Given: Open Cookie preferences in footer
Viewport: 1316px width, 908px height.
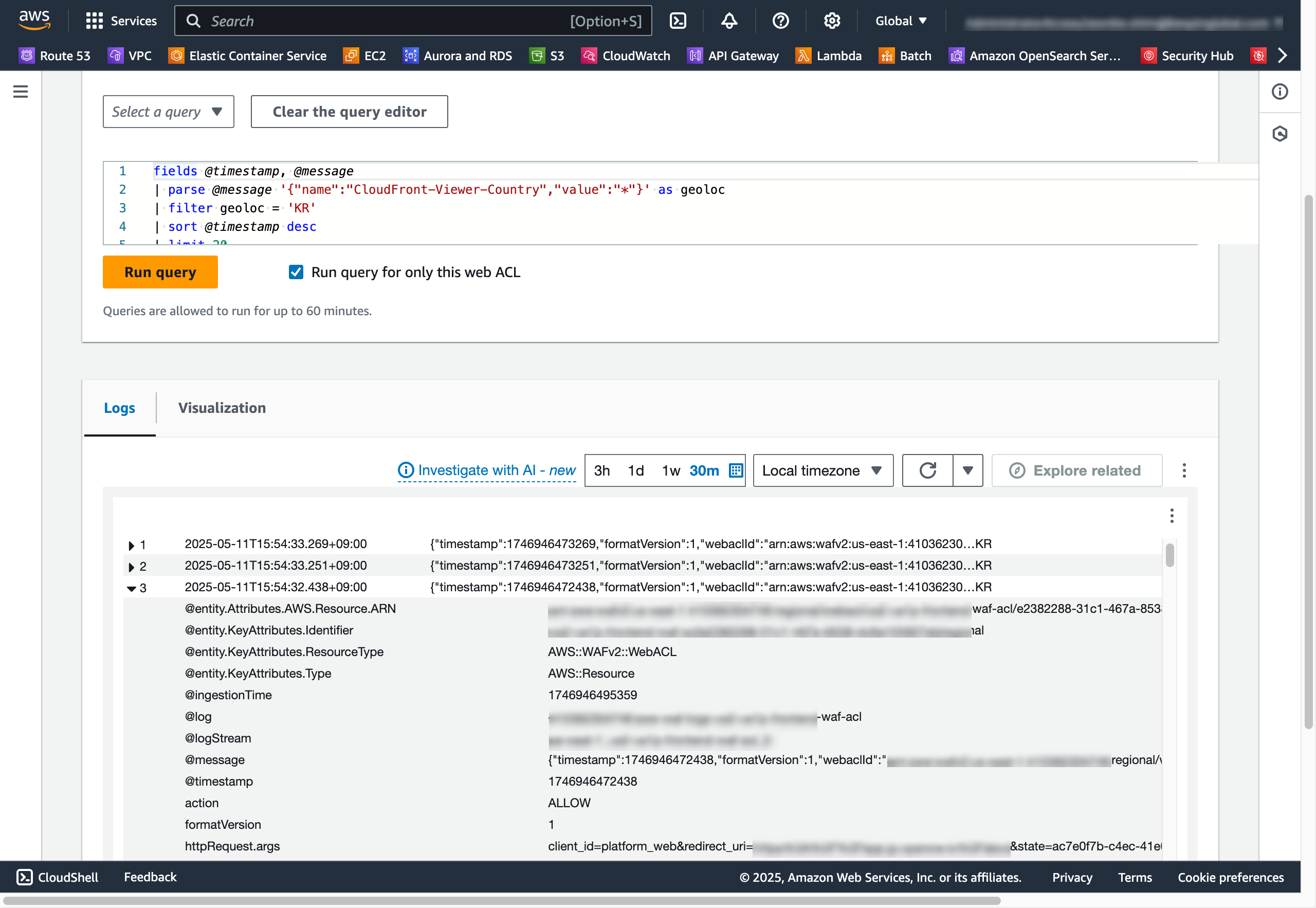Looking at the screenshot, I should 1230,877.
